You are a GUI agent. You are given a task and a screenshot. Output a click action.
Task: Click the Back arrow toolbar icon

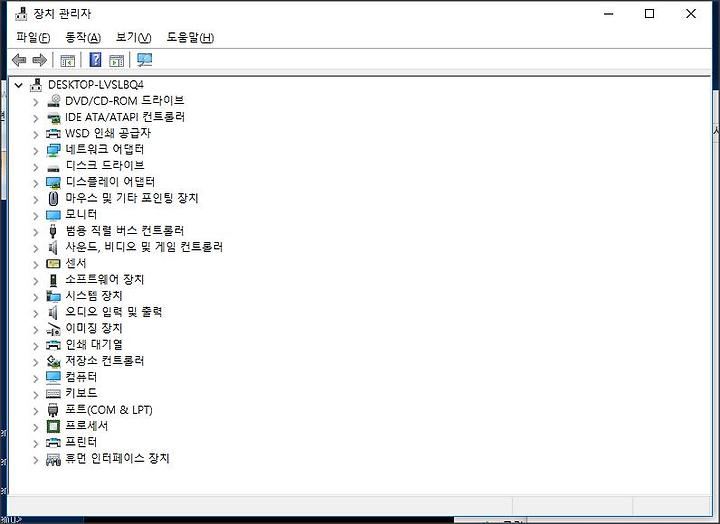coord(19,60)
